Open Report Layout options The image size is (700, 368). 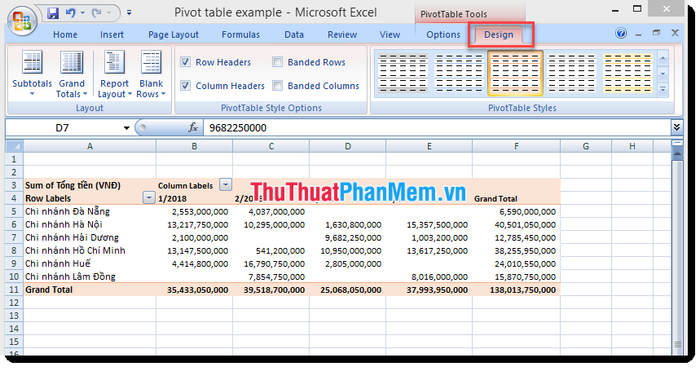(114, 74)
